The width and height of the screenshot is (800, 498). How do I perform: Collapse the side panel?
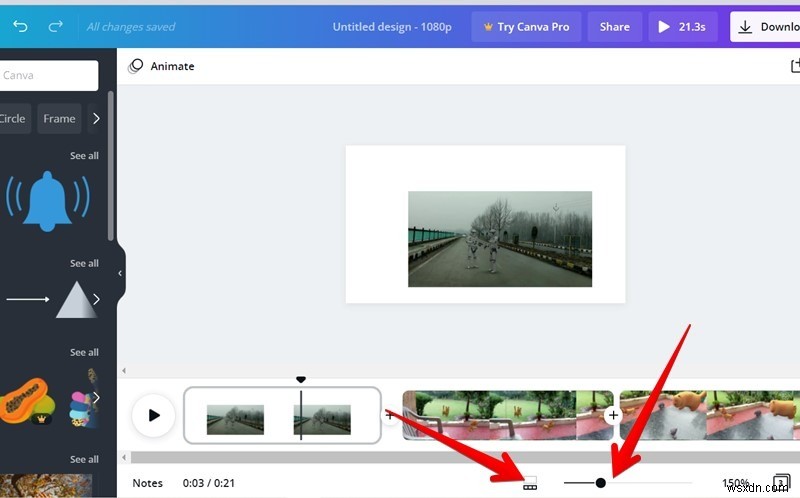tap(120, 273)
